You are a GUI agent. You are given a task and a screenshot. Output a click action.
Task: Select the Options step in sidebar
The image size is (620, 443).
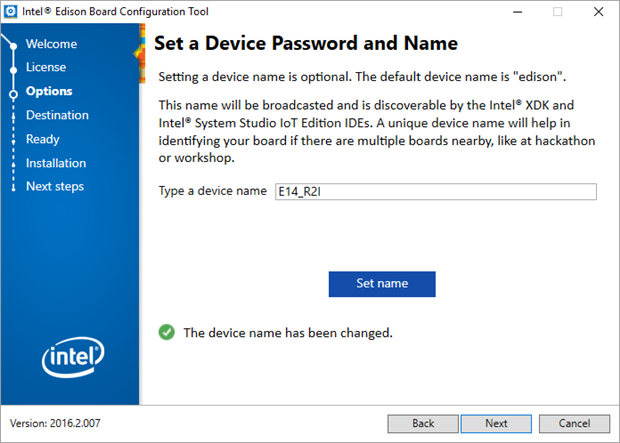(49, 91)
